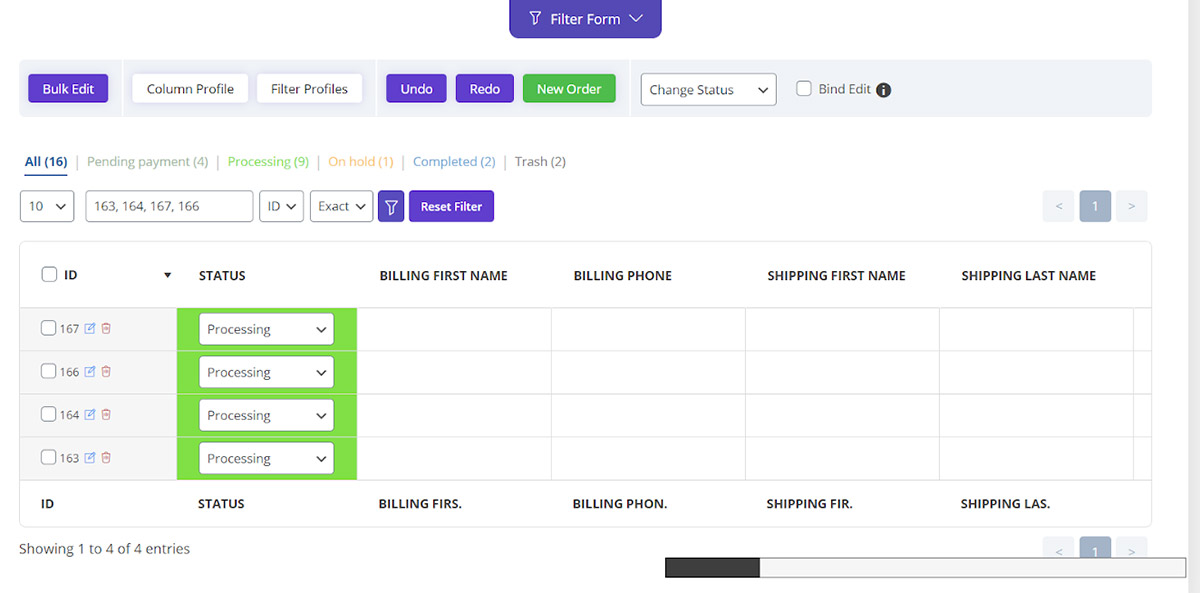Click the edit icon for order 163

point(90,457)
